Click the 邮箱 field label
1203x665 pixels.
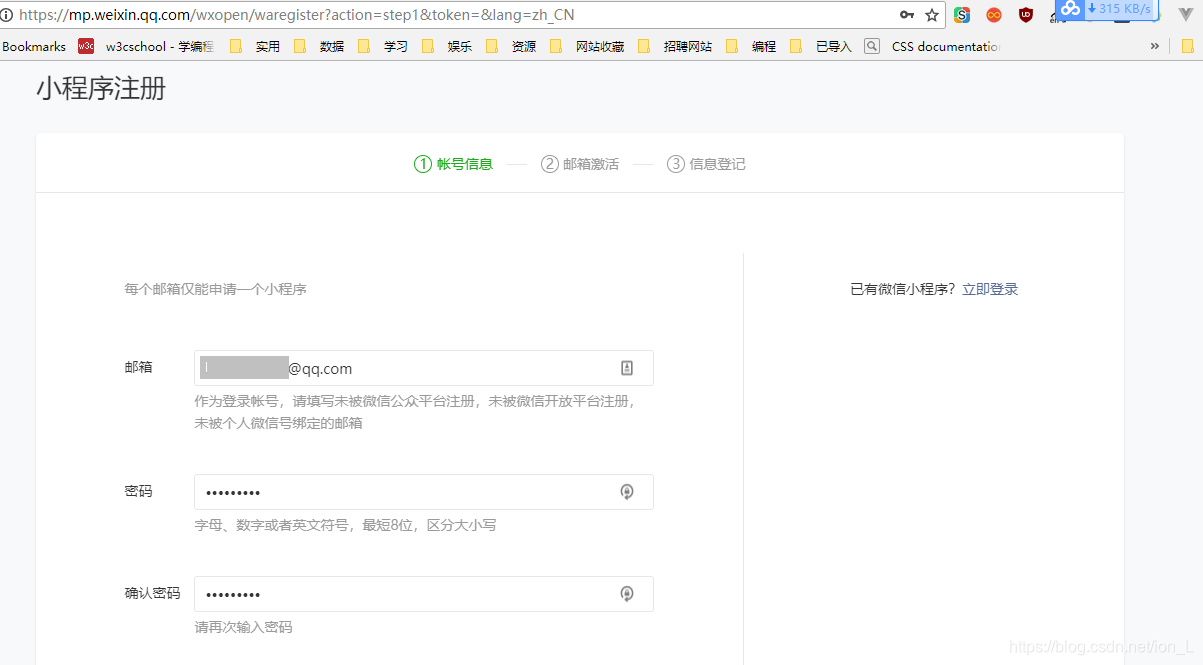click(x=139, y=367)
